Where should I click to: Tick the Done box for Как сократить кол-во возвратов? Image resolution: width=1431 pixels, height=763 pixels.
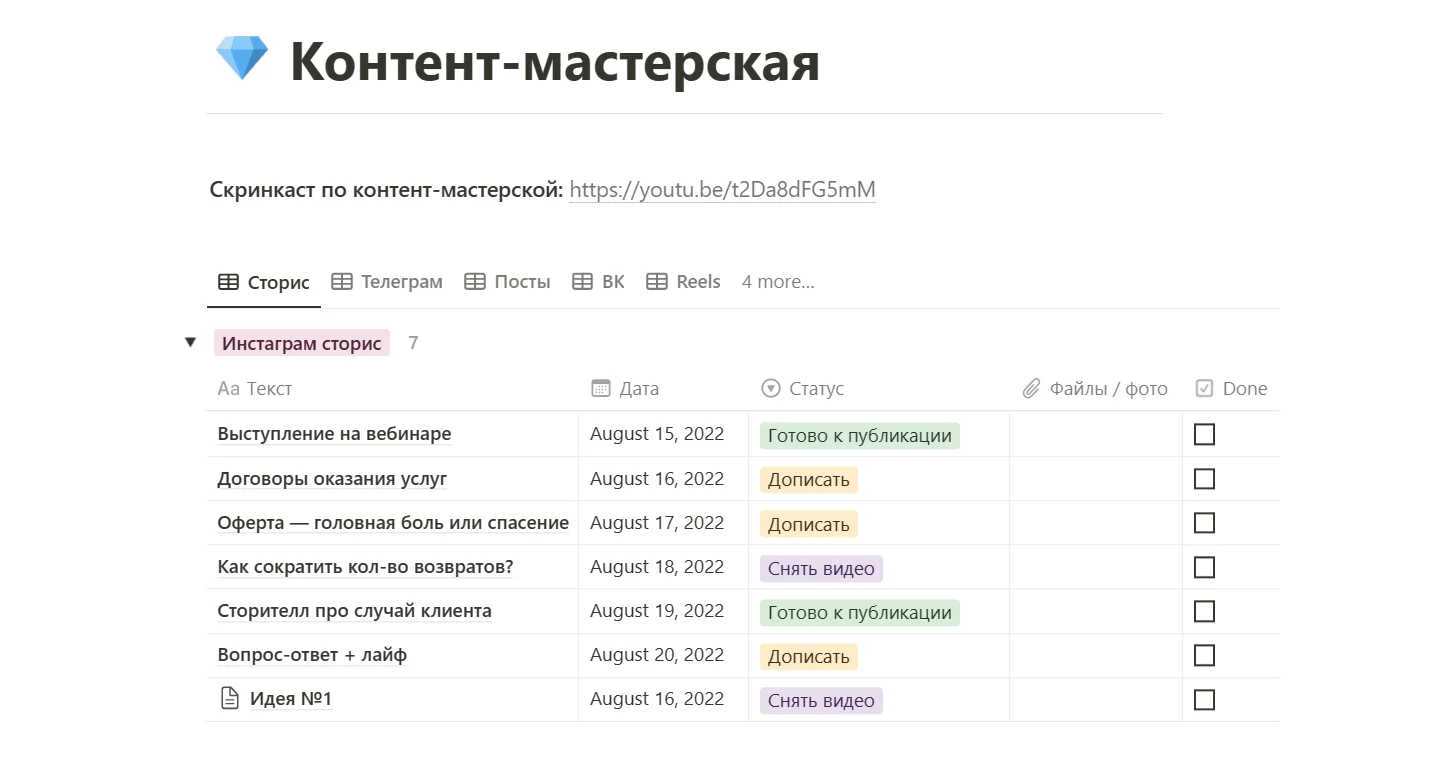(x=1204, y=567)
